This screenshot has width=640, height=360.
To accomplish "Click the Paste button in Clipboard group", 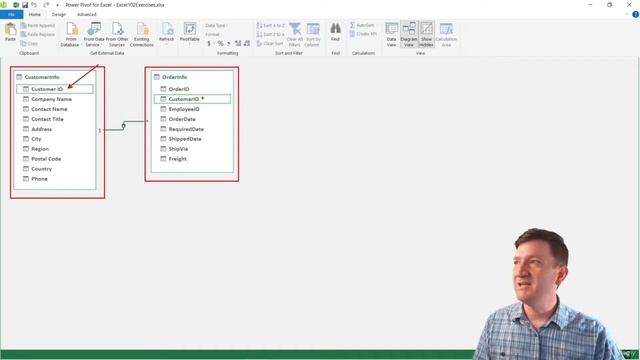I will [10, 32].
